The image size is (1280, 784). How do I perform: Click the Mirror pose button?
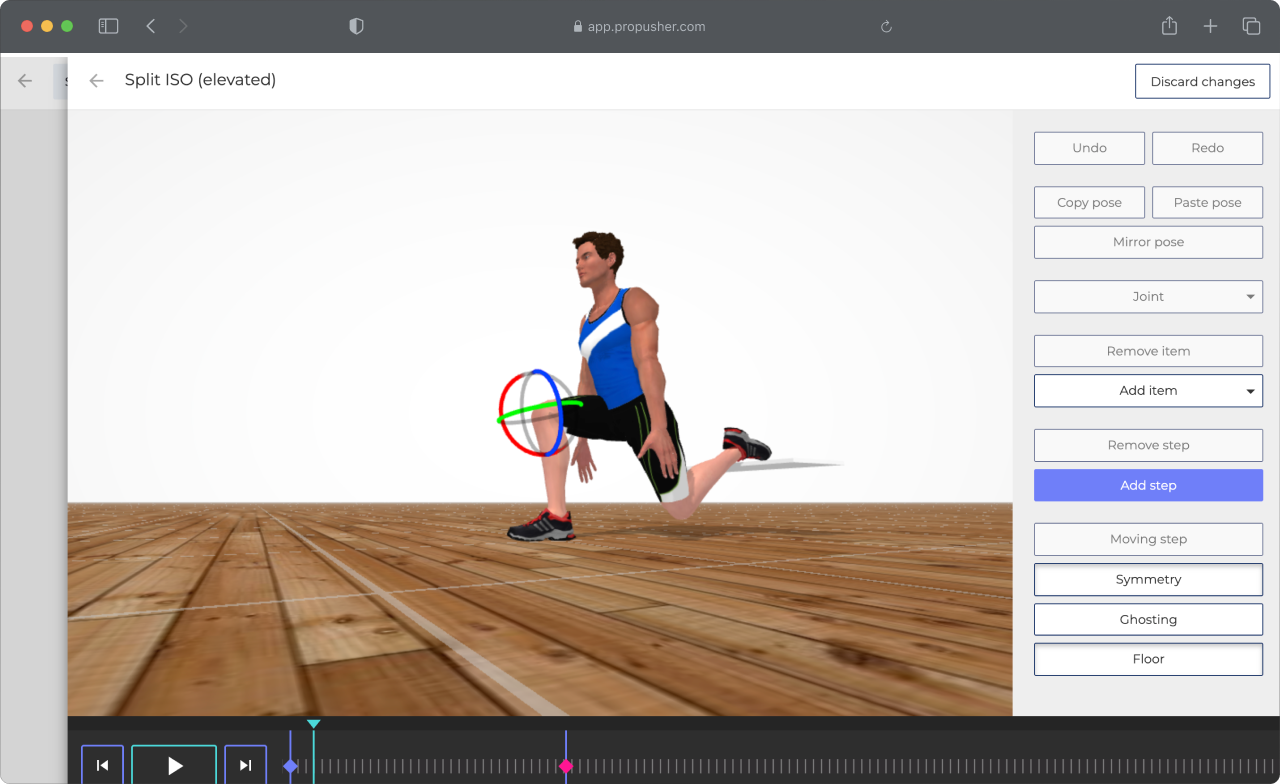[x=1148, y=242]
